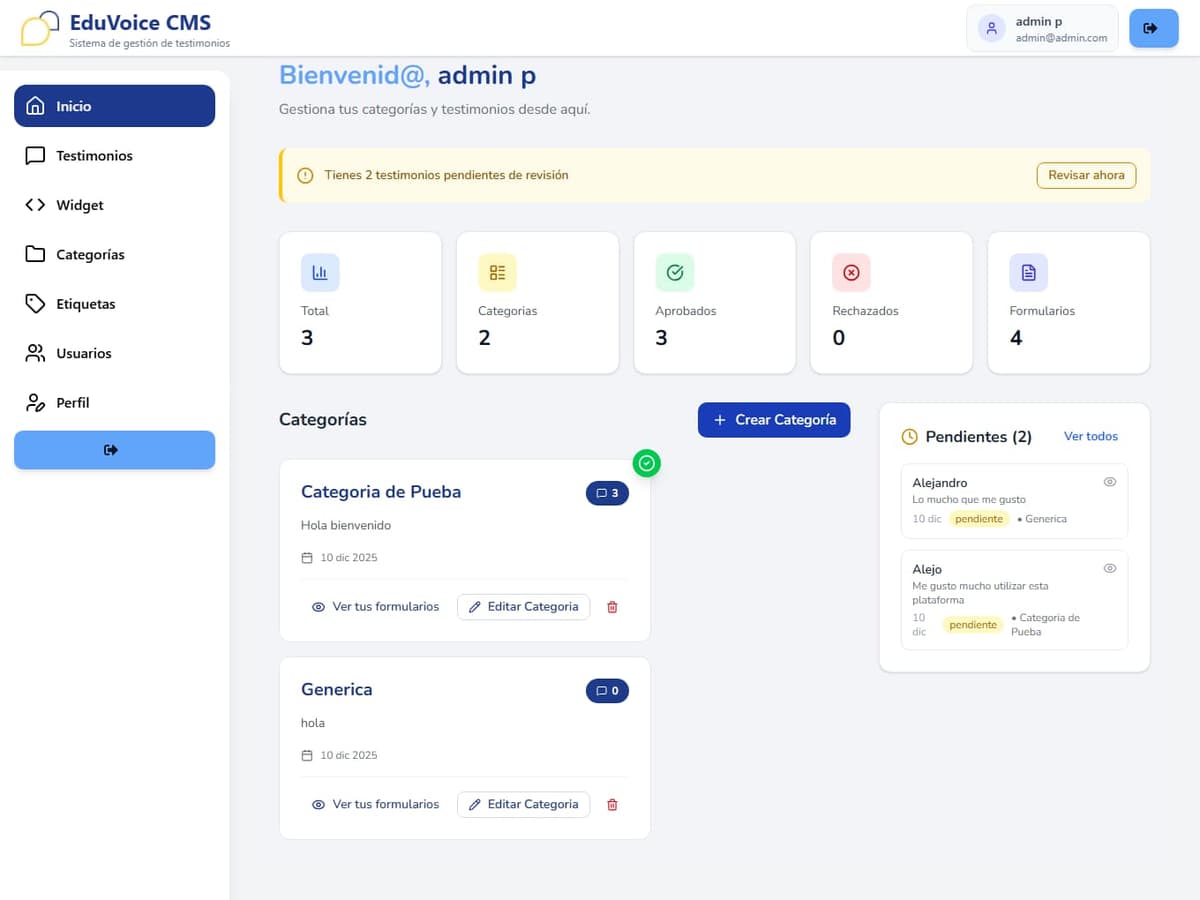Click the Formularios document icon on the stats card

tap(1027, 272)
